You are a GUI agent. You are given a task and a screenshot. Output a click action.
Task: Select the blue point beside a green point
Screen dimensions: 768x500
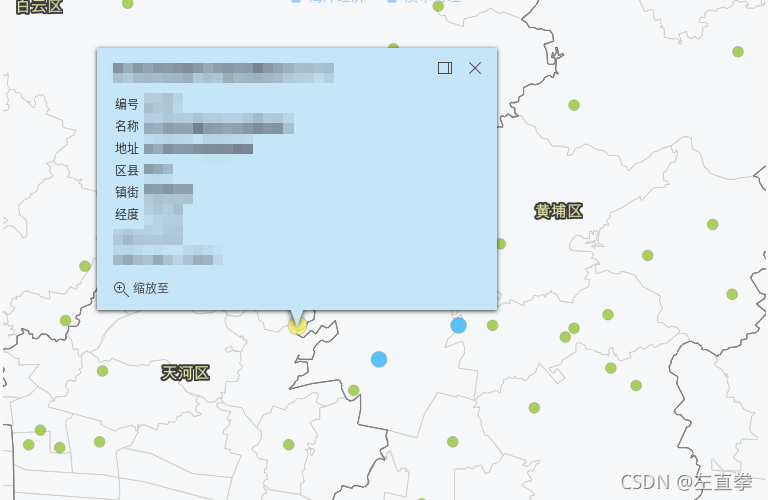coord(458,325)
